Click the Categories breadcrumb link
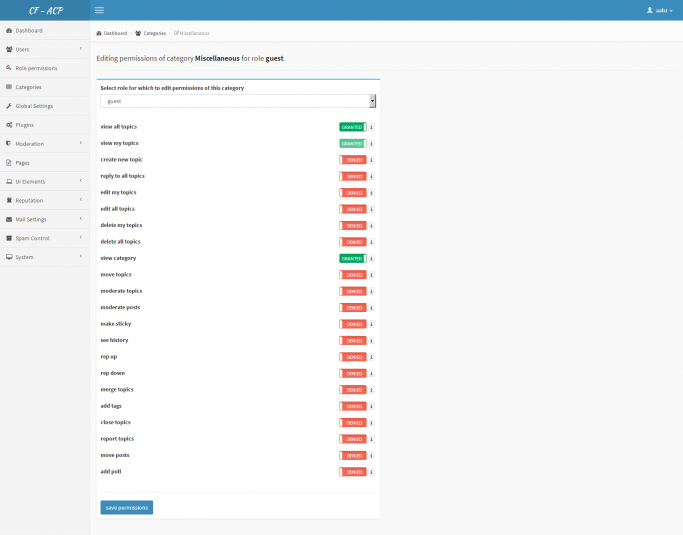The height and width of the screenshot is (535, 683). point(151,33)
